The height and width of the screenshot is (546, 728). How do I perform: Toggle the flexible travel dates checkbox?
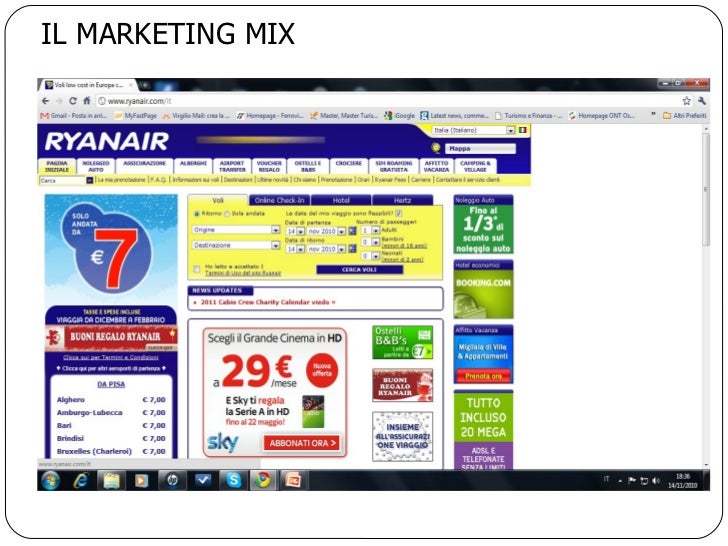pos(398,214)
